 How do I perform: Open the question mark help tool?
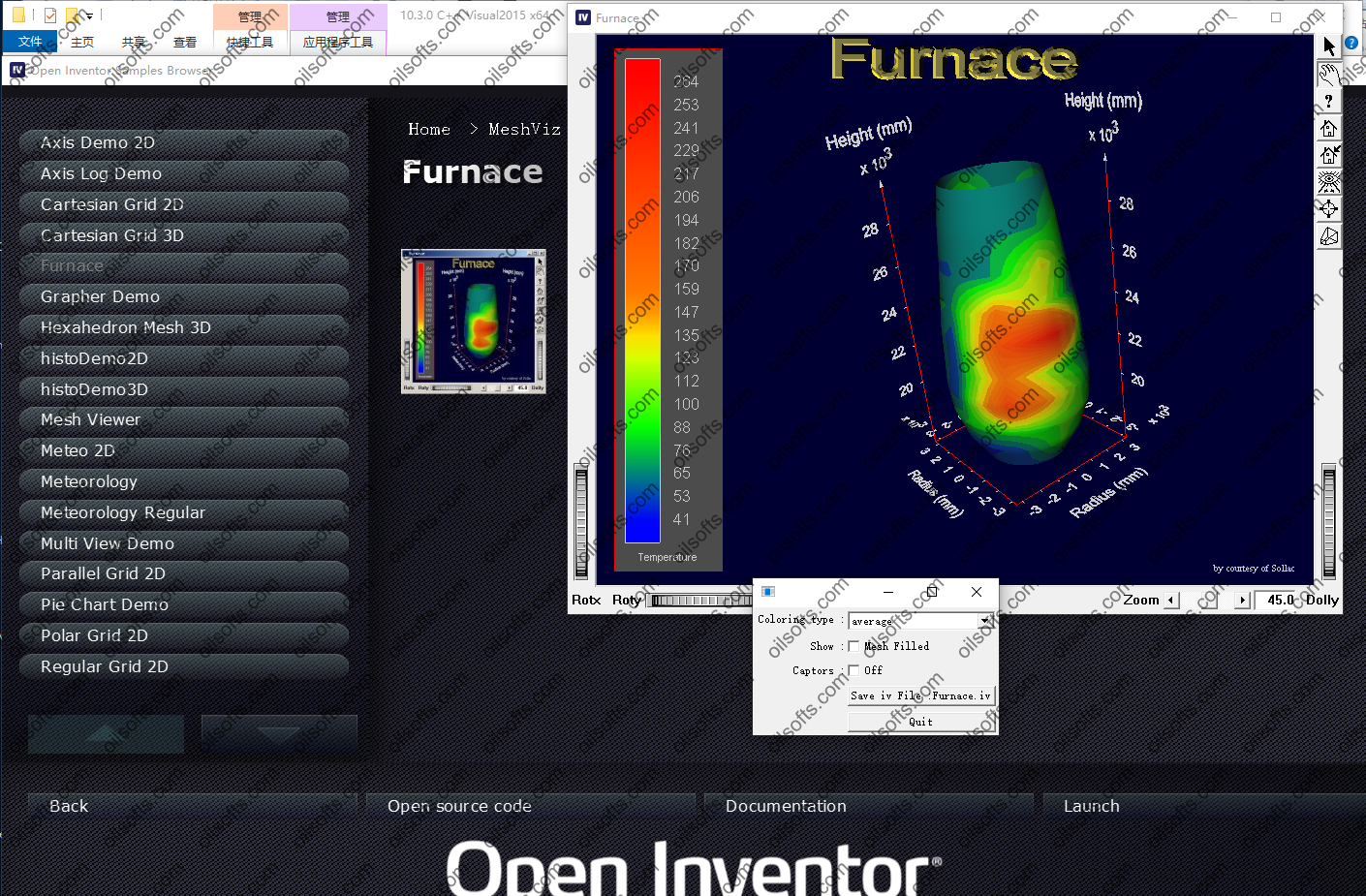click(x=1328, y=101)
